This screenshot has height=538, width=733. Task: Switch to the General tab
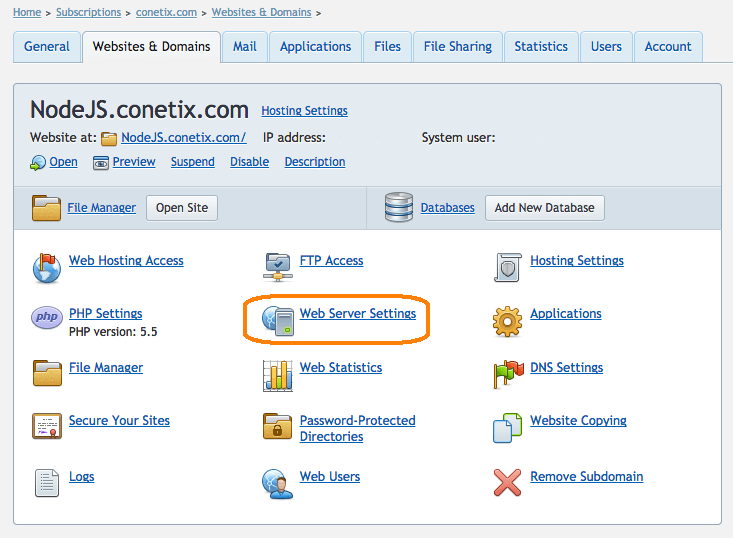(47, 47)
